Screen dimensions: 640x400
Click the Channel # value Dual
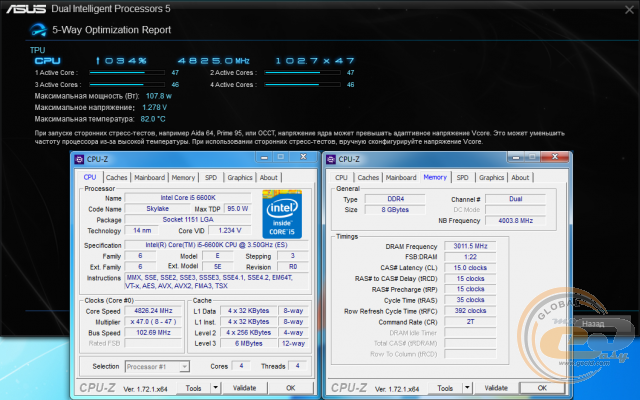tap(516, 199)
